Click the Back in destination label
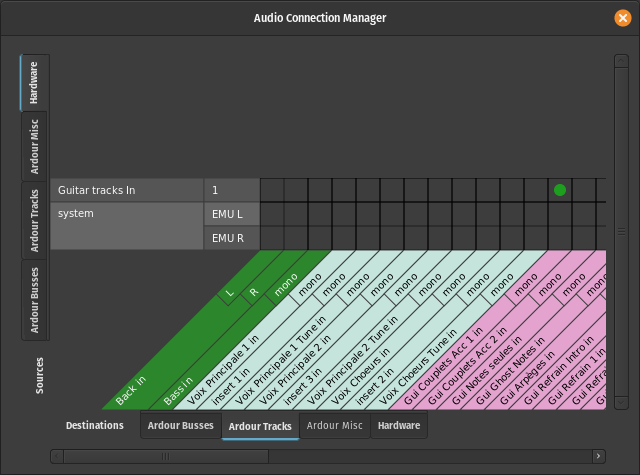 coord(131,391)
